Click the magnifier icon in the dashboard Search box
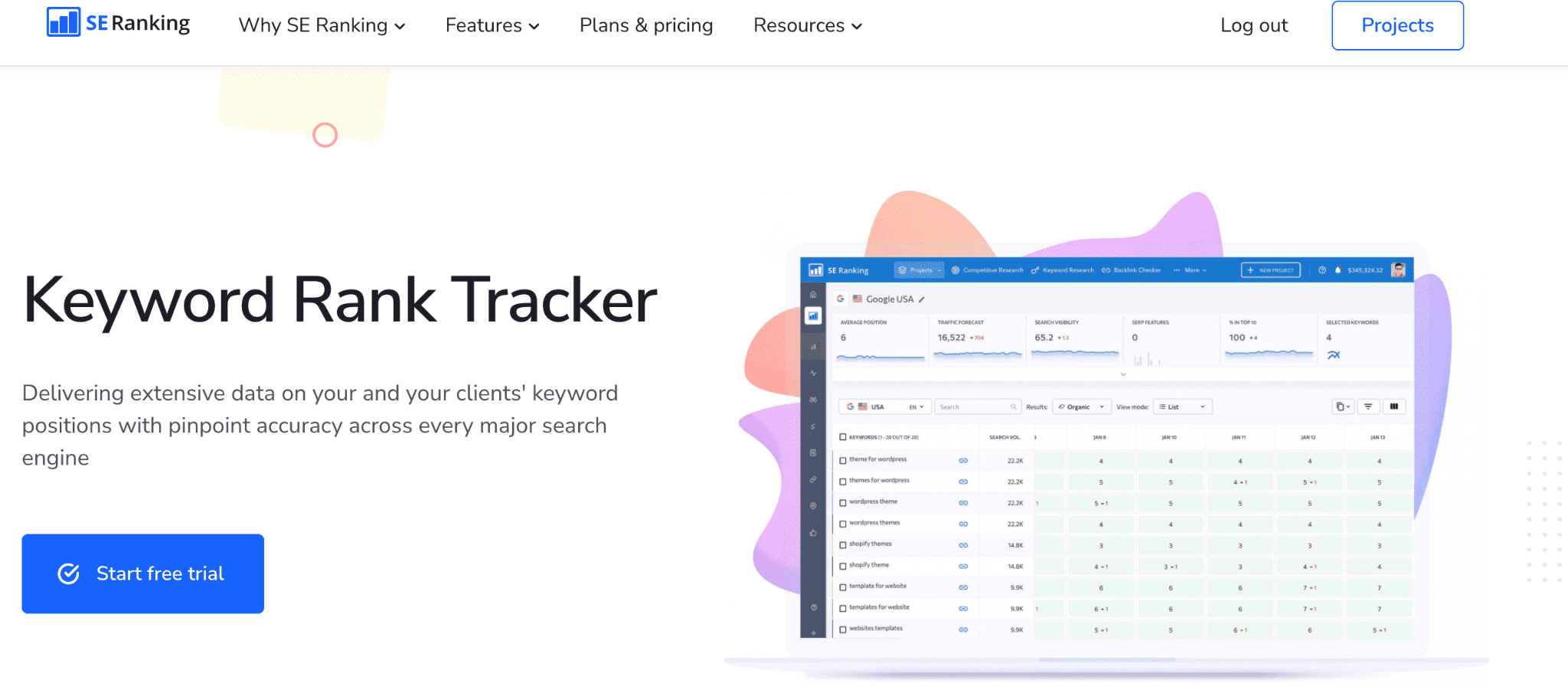This screenshot has width=1568, height=699. point(1013,407)
